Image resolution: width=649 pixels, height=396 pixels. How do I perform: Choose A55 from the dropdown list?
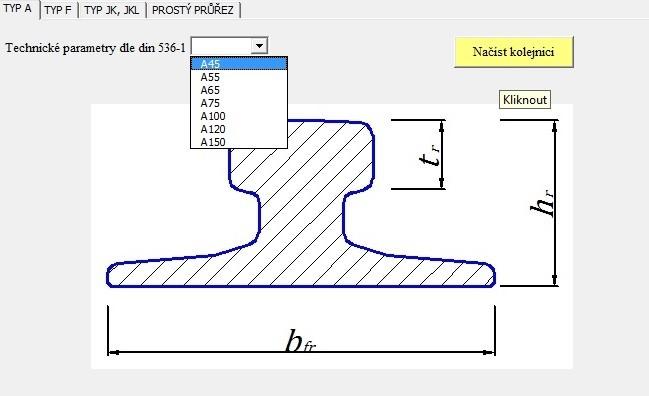239,77
